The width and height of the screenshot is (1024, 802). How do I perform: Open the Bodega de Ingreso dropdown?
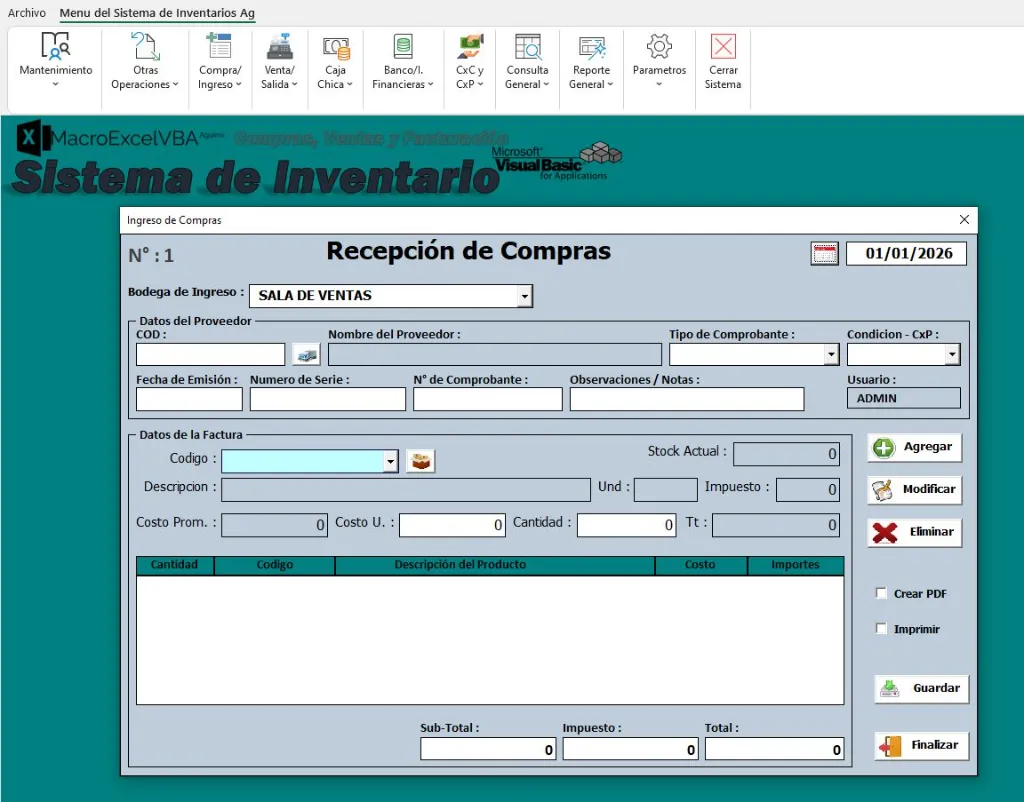tap(524, 296)
